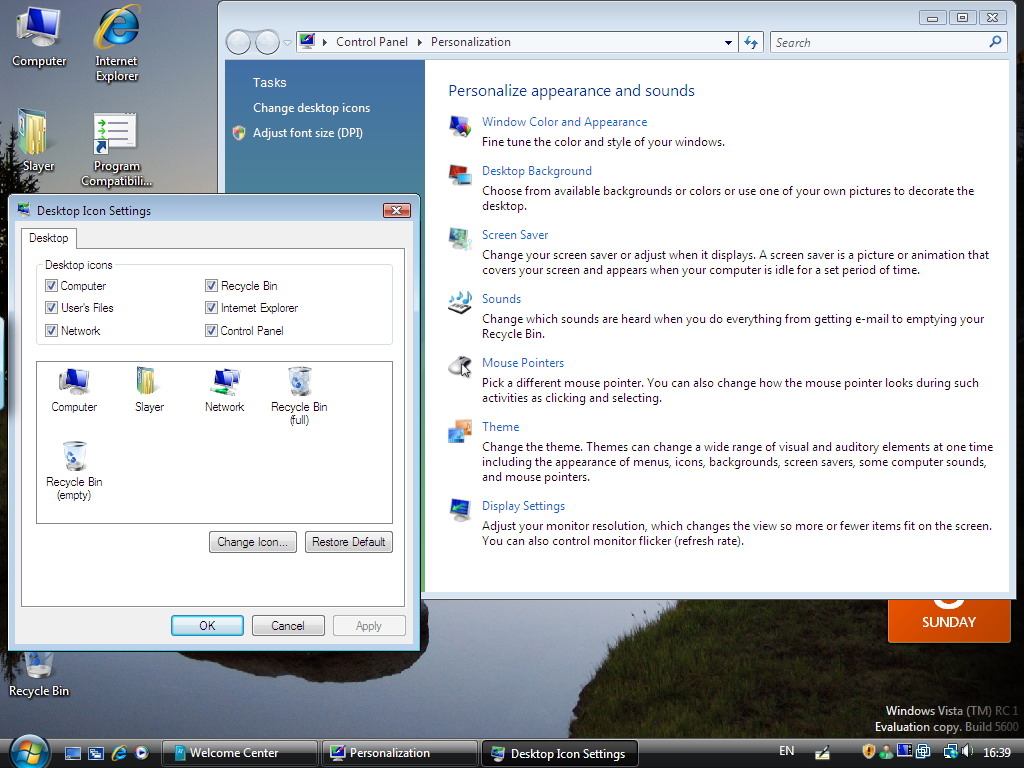The height and width of the screenshot is (768, 1024).
Task: Select the Recycle Bin on the desktop
Action: 39,675
